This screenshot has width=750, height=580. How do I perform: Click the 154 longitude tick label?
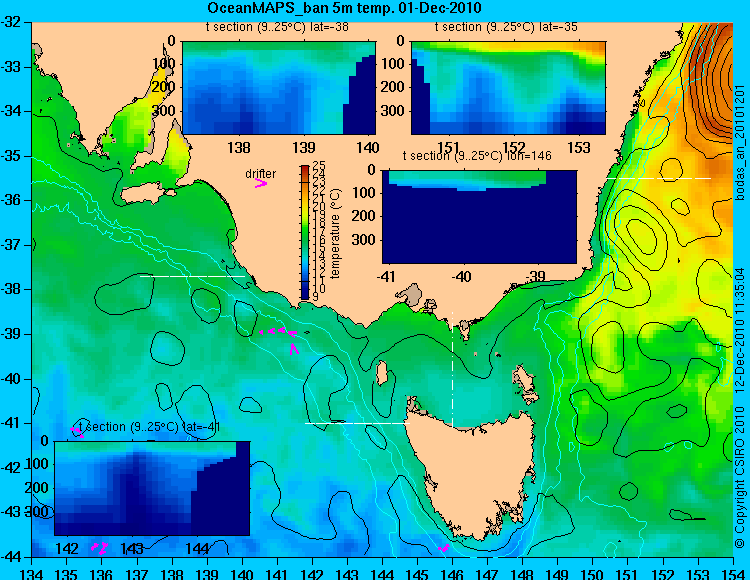tap(733, 574)
